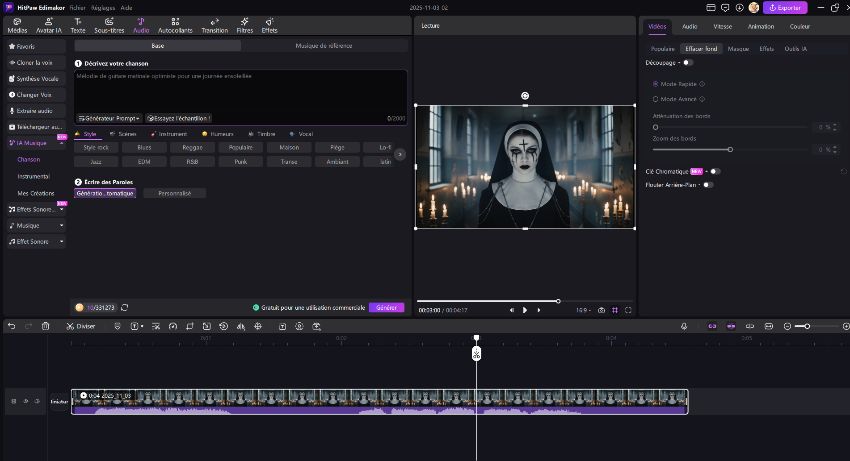Click the undo arrow in timeline toolbar

pos(12,326)
